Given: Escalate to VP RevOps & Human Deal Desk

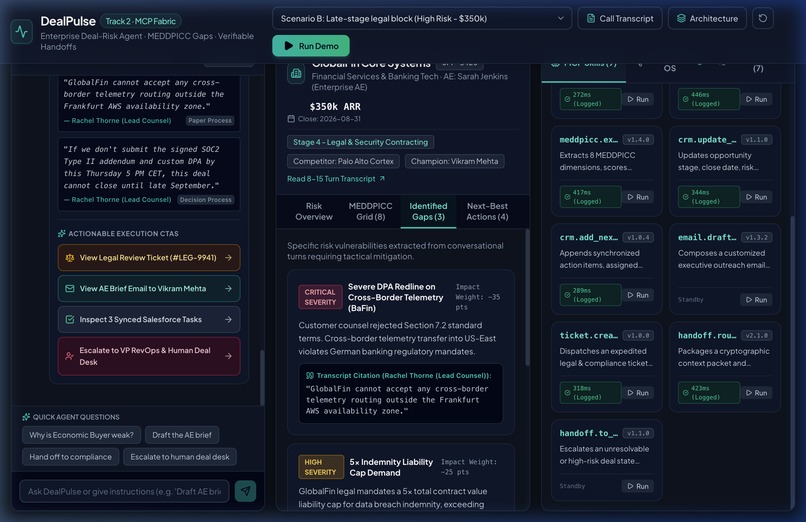Looking at the screenshot, I should tap(149, 356).
